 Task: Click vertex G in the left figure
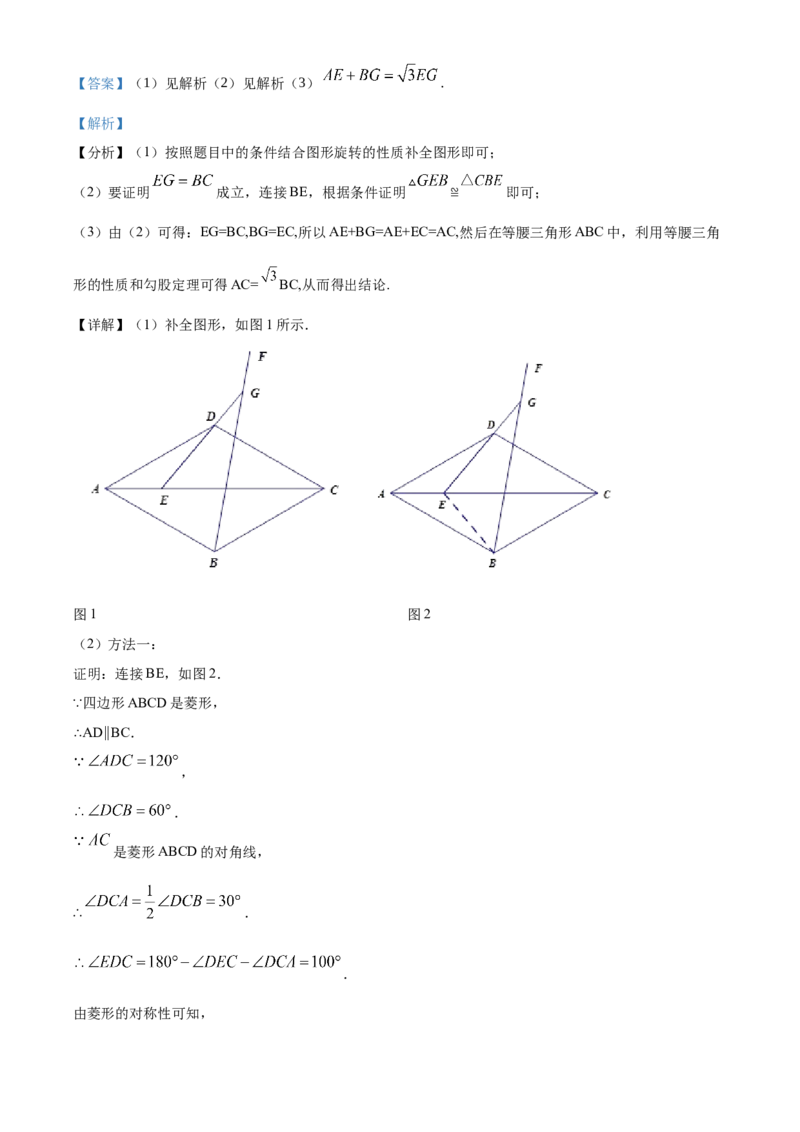click(257, 392)
